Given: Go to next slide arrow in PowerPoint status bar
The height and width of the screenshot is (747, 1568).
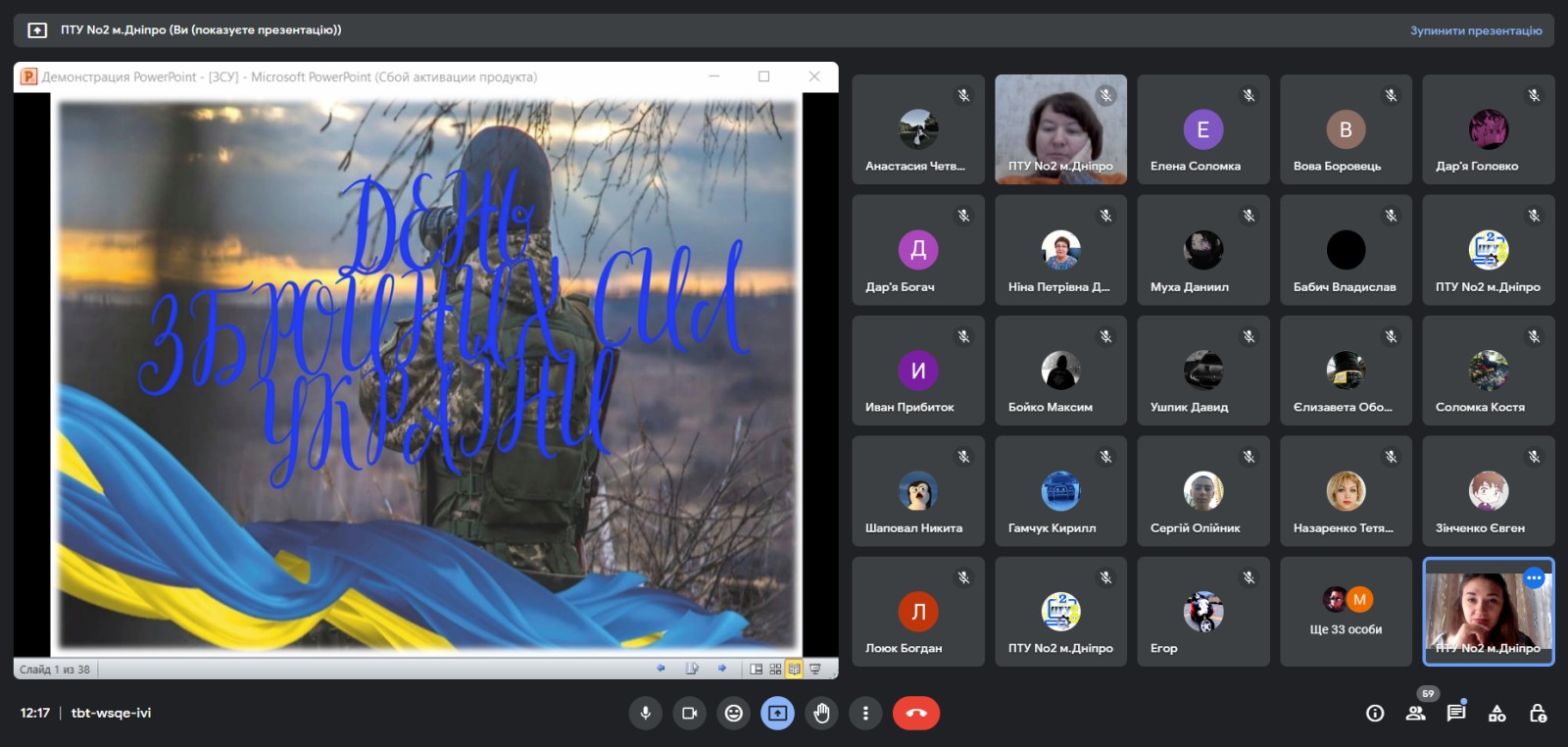Looking at the screenshot, I should pyautogui.click(x=722, y=669).
